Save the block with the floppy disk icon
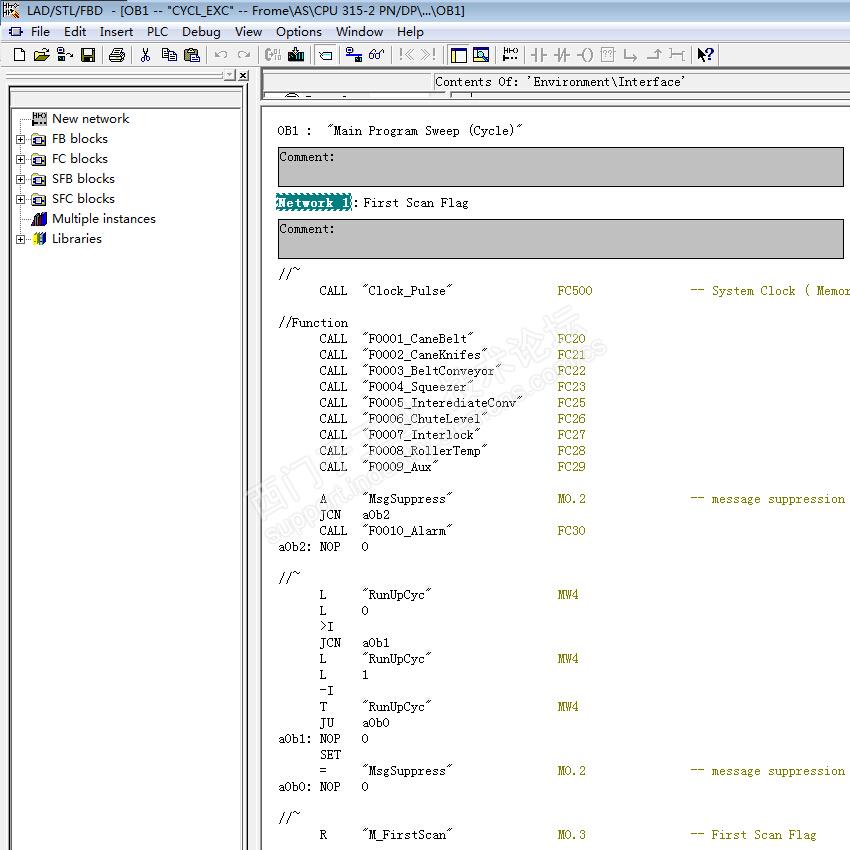850x850 pixels. 88,55
